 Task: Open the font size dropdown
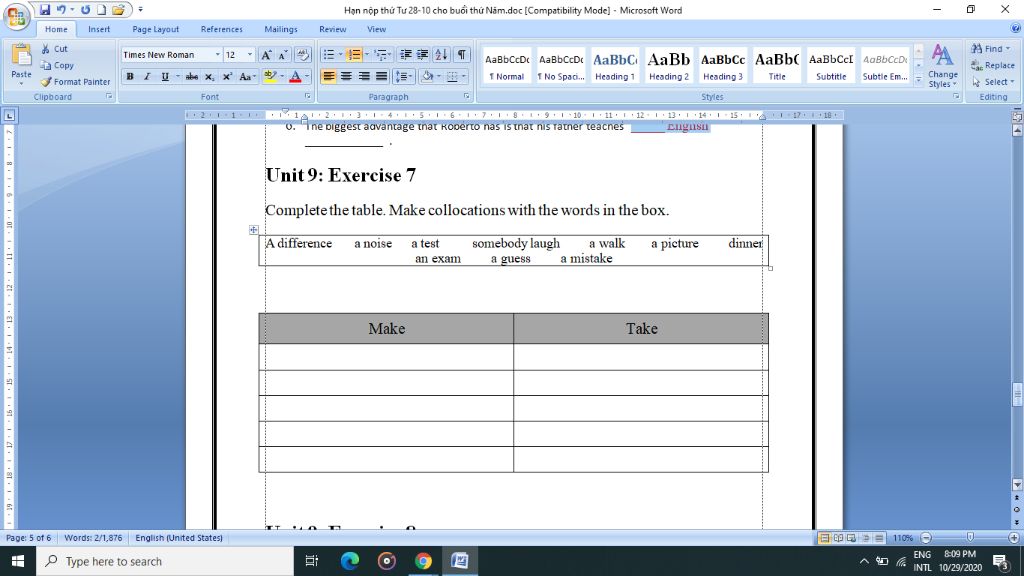coord(249,55)
